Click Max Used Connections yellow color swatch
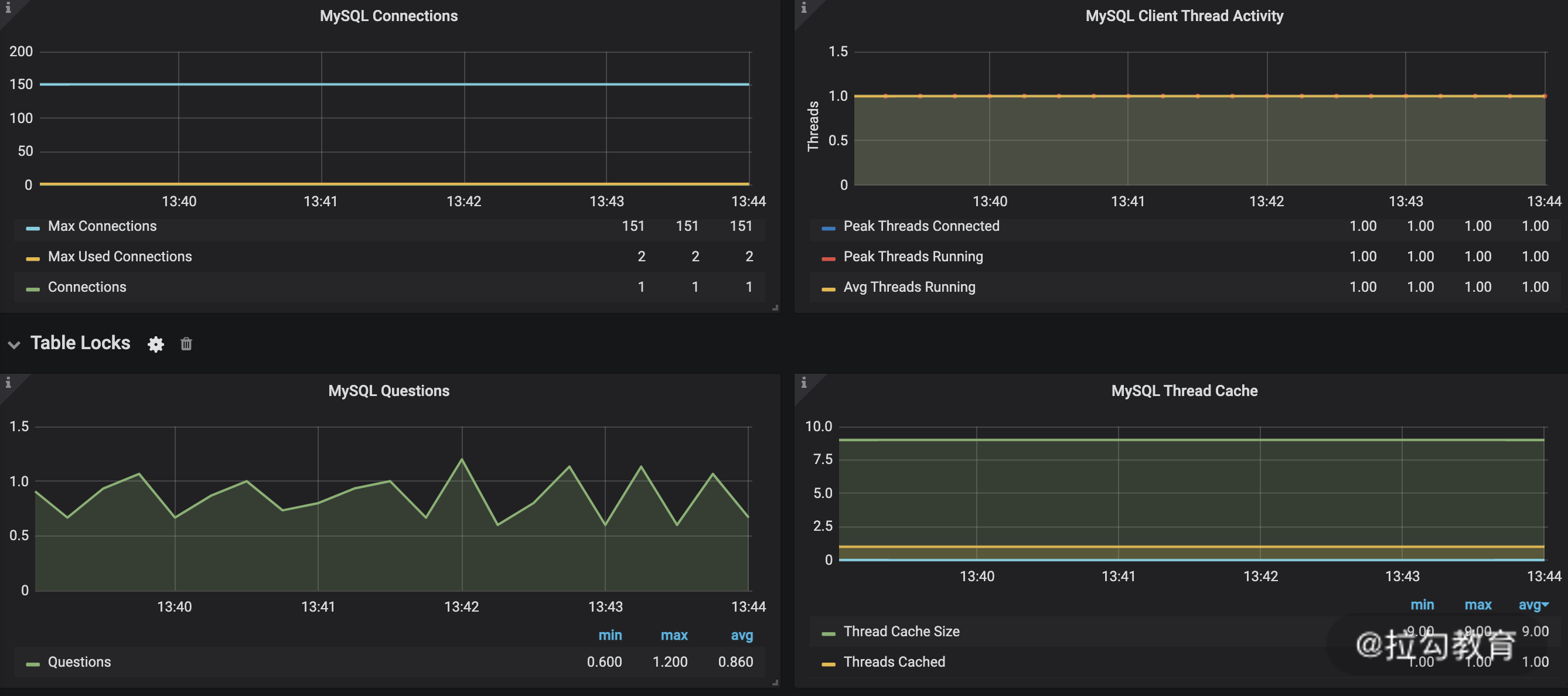 (x=33, y=258)
